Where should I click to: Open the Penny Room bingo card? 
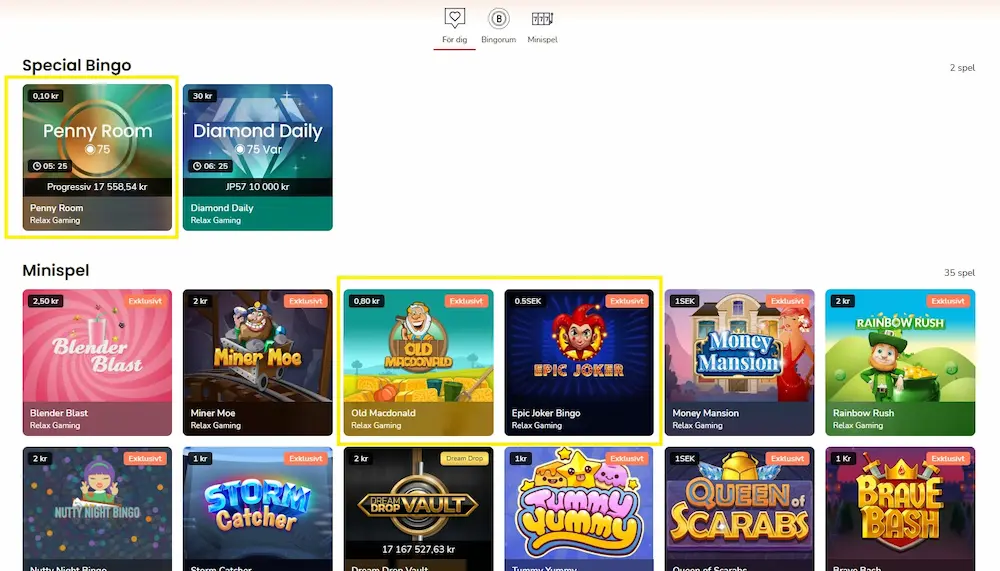[97, 157]
